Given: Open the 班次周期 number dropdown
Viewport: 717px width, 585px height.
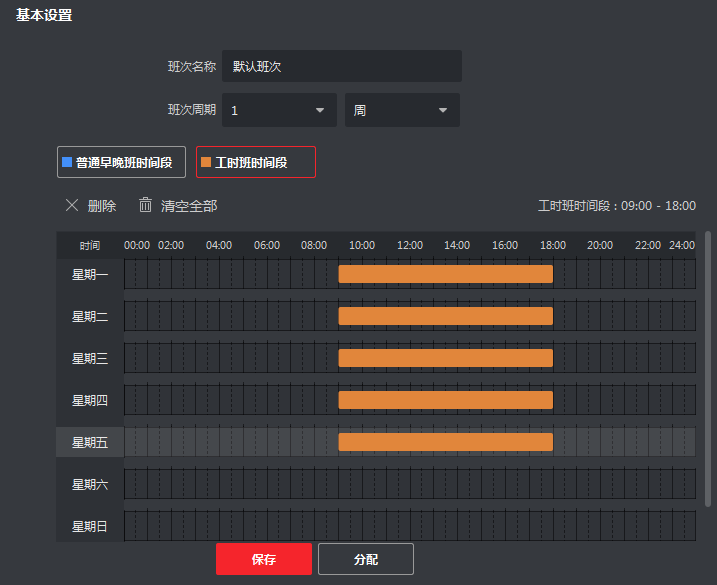Looking at the screenshot, I should point(279,110).
